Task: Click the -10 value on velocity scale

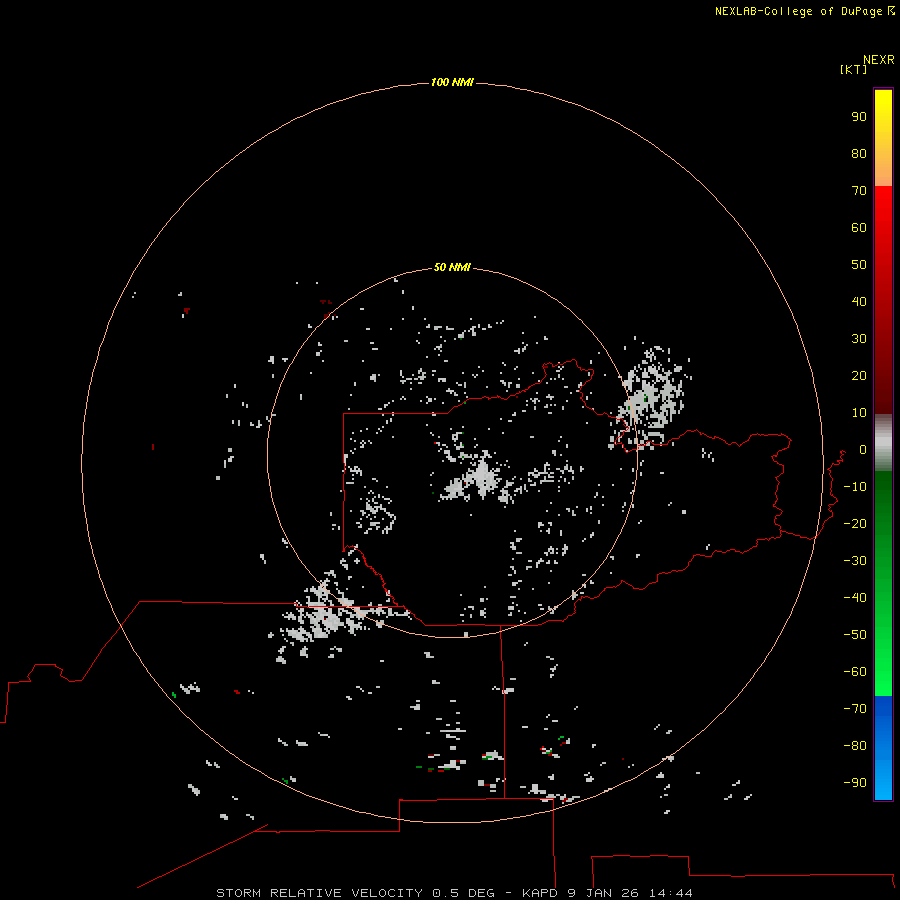Action: [x=855, y=487]
